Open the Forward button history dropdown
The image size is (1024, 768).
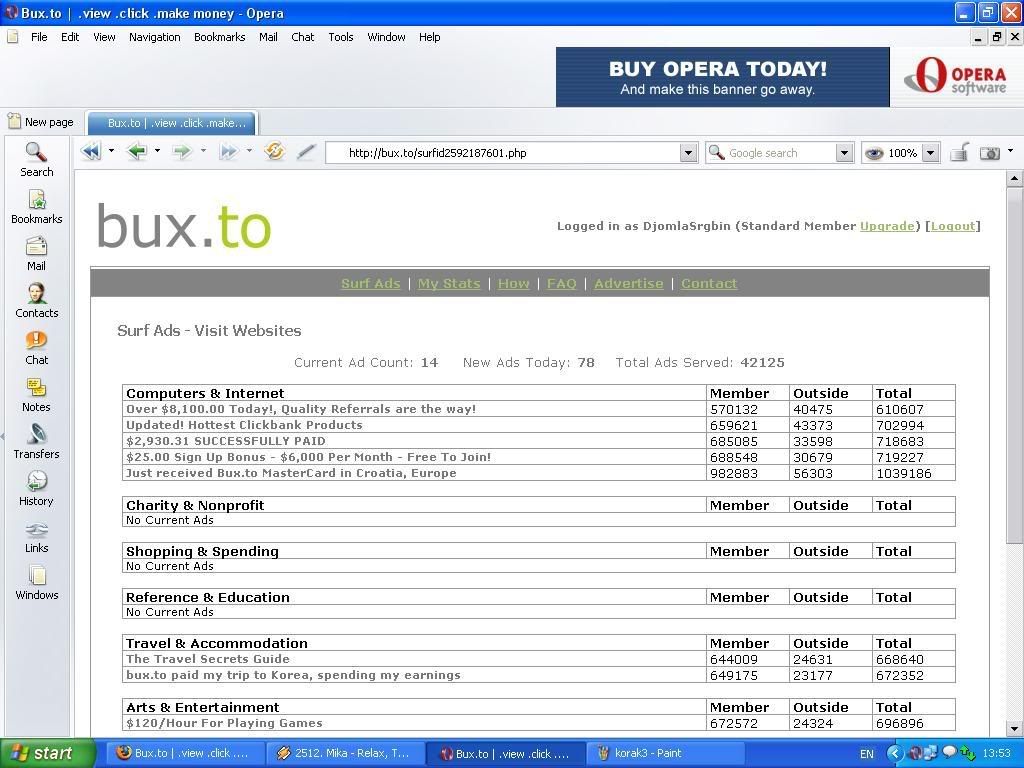[203, 151]
